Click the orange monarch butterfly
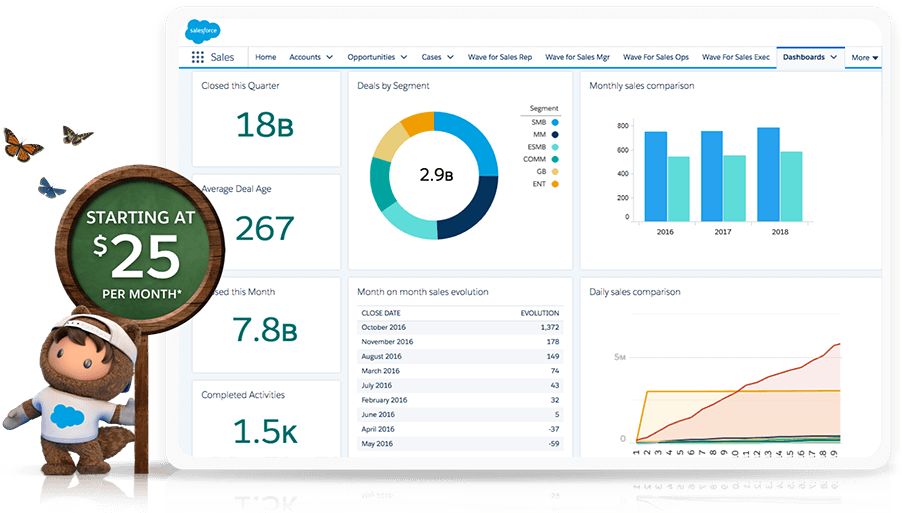The image size is (902, 513). pos(22,145)
